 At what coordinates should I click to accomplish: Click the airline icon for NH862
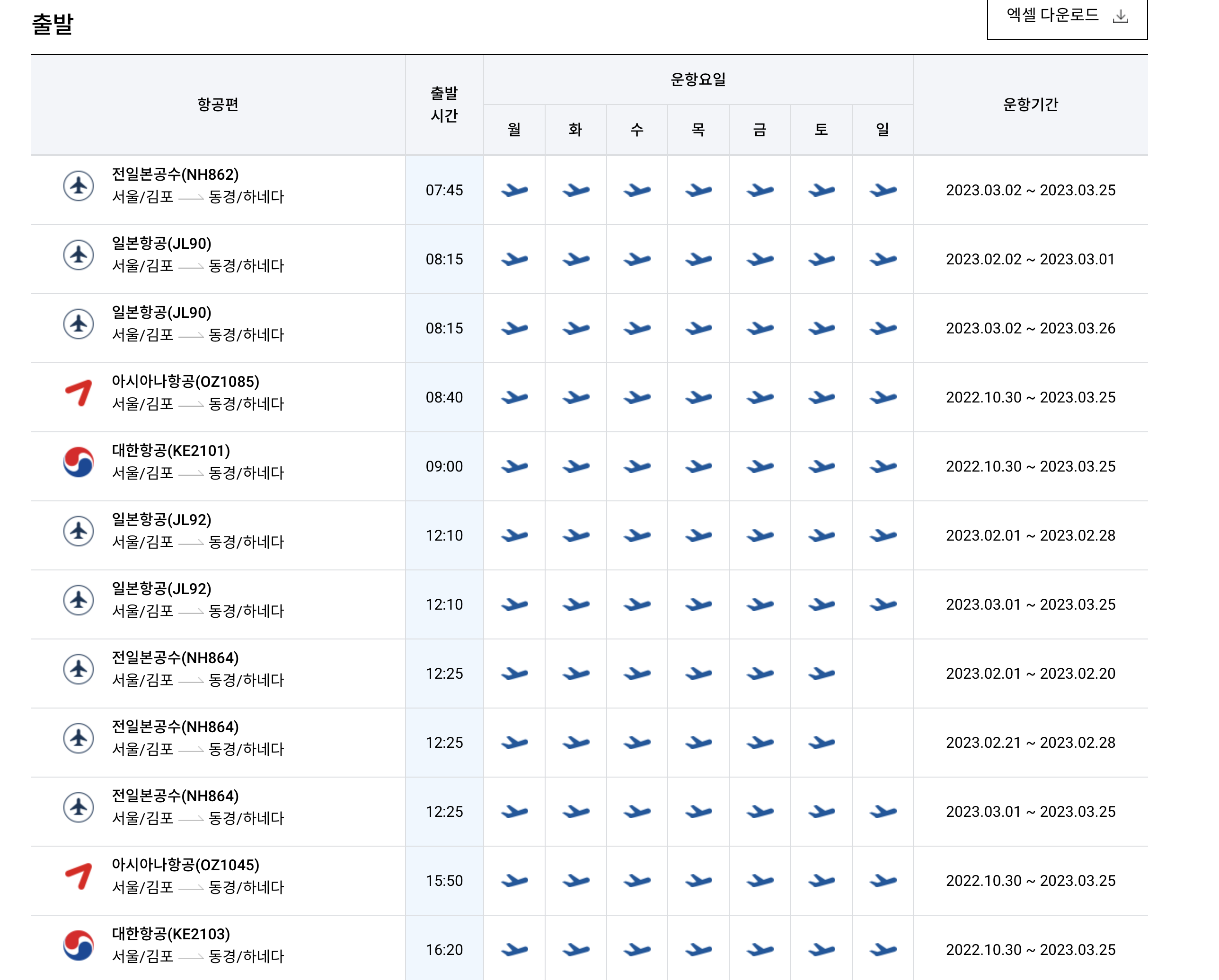[78, 186]
